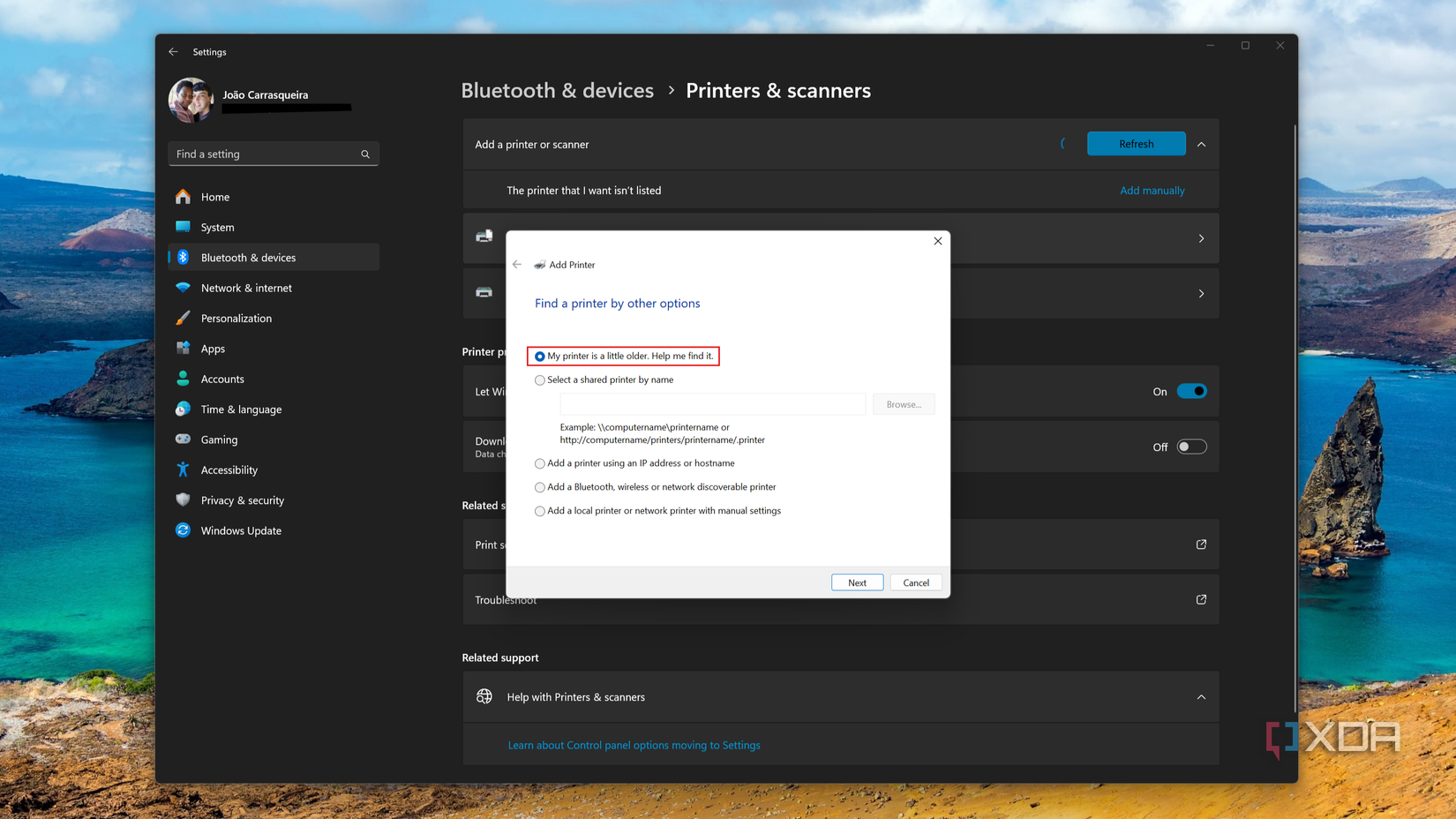The width and height of the screenshot is (1456, 819).
Task: Click the Accessibility icon in sidebar
Action: click(x=183, y=470)
